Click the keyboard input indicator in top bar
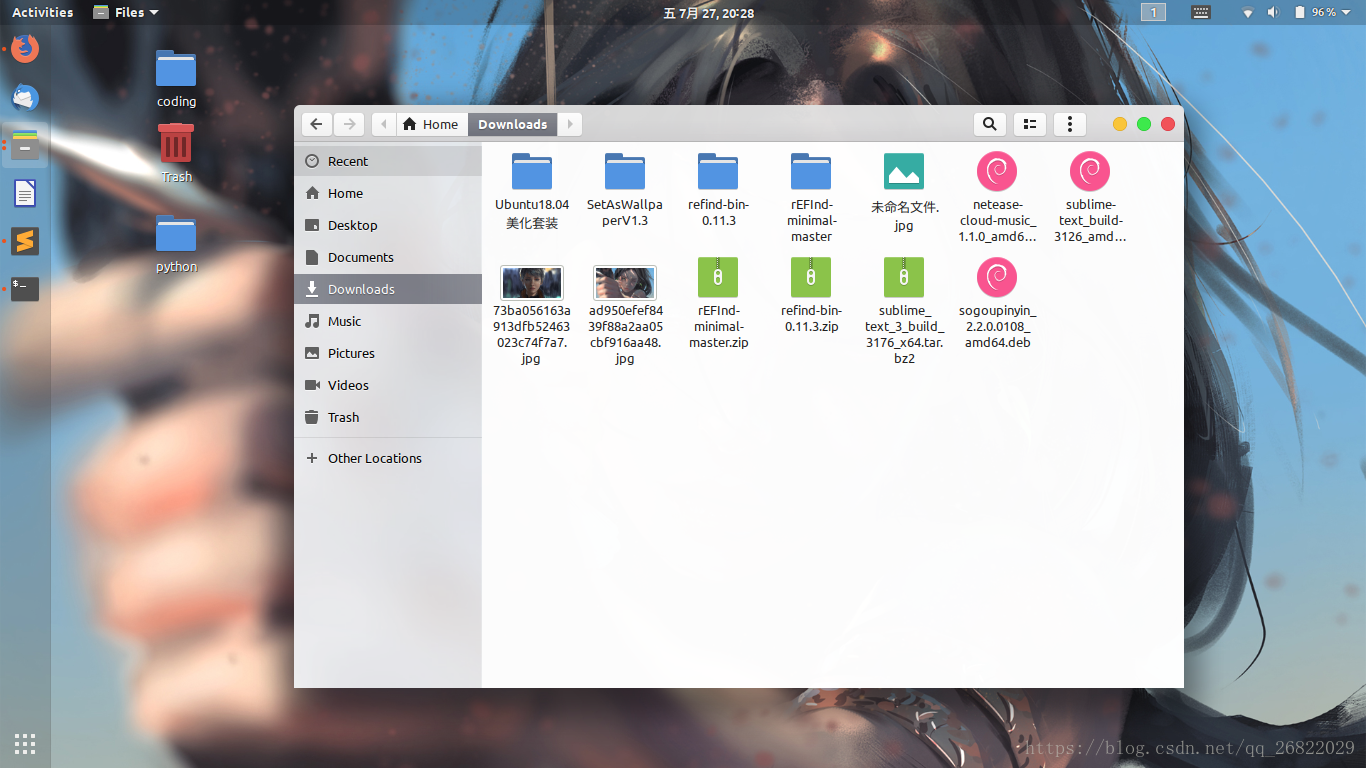 pos(1201,12)
